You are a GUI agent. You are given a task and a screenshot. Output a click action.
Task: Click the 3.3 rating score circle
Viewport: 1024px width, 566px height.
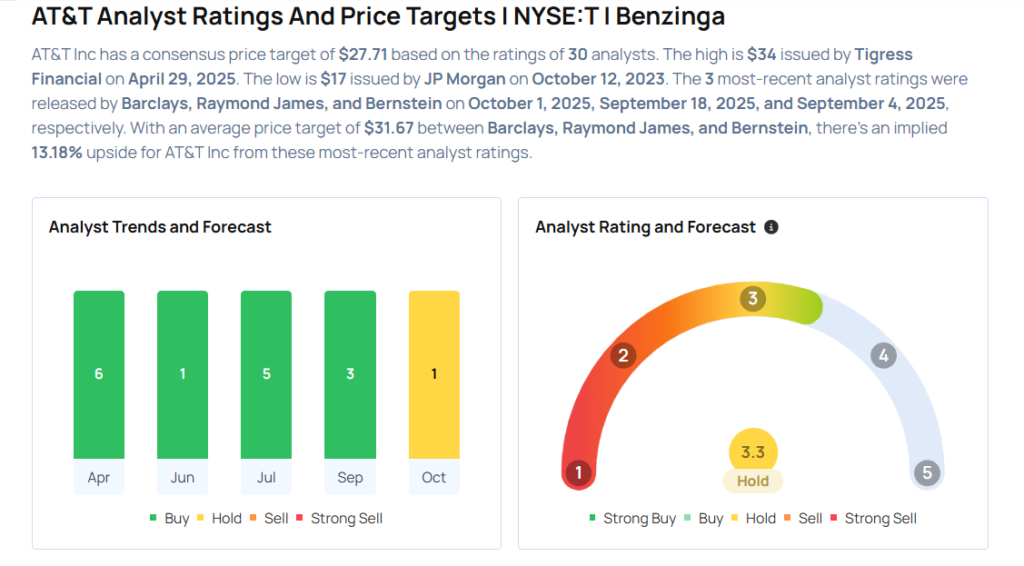click(753, 452)
